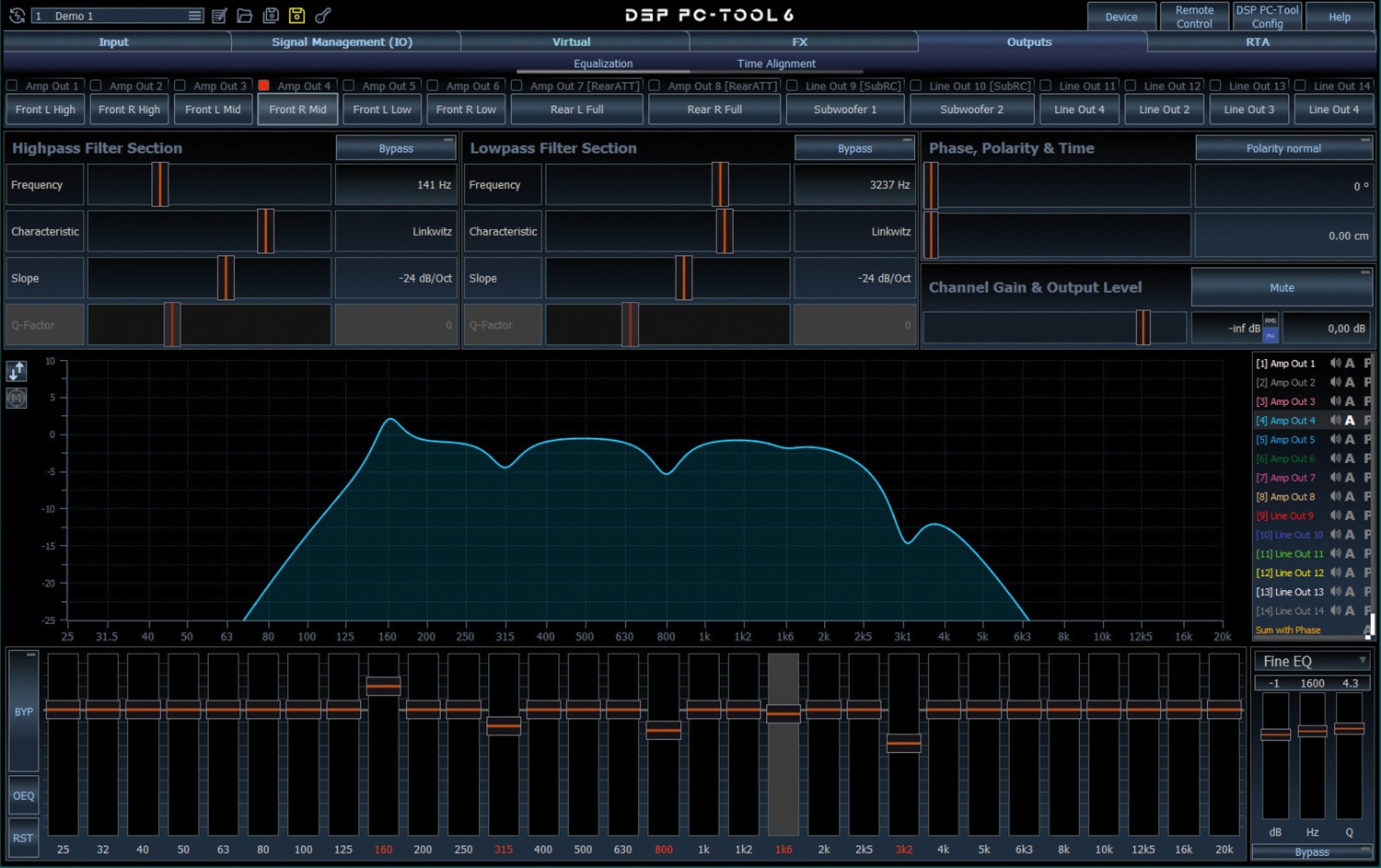Check the Line Out 14 checkbox
This screenshot has height=868, width=1381.
[x=1300, y=86]
